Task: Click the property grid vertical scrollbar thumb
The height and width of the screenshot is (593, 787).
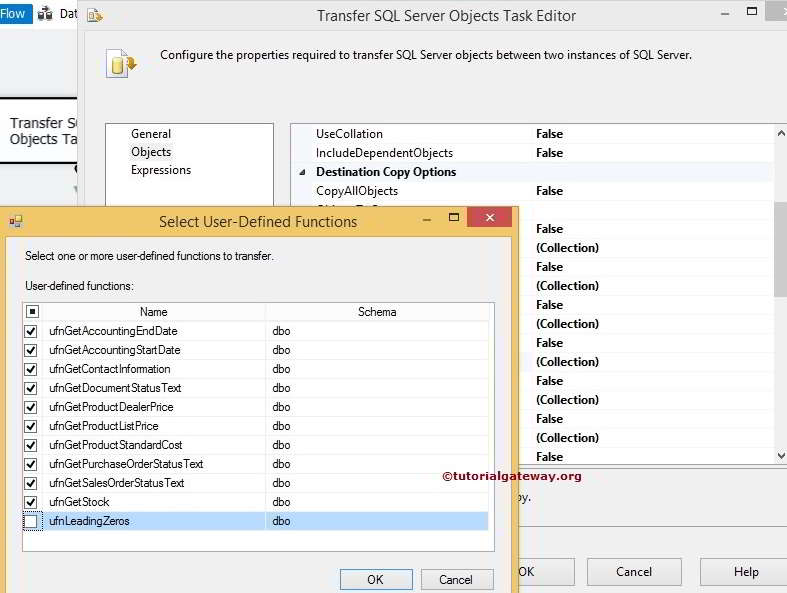Action: [780, 249]
